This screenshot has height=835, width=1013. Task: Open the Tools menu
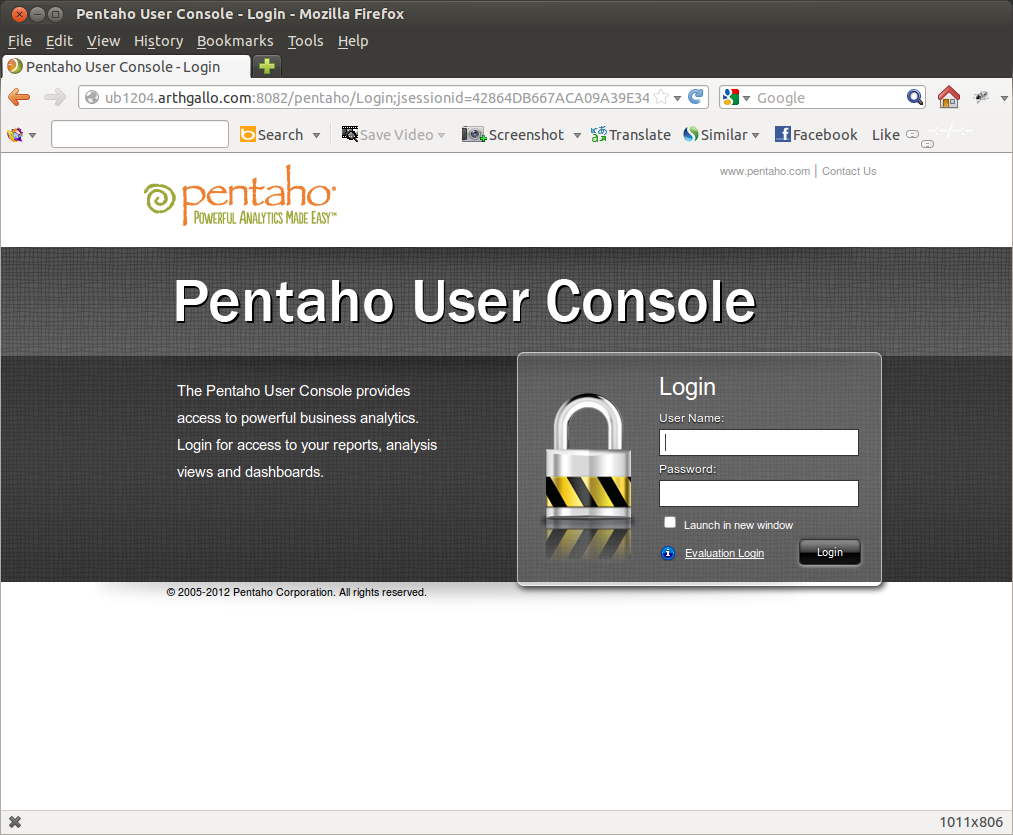[305, 41]
